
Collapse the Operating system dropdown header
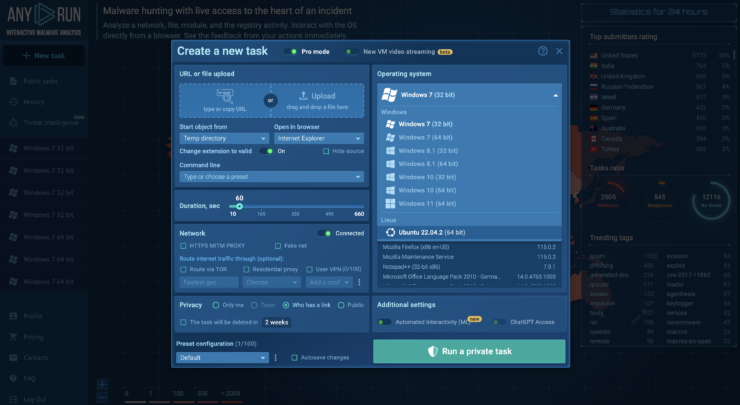pyautogui.click(x=470, y=95)
